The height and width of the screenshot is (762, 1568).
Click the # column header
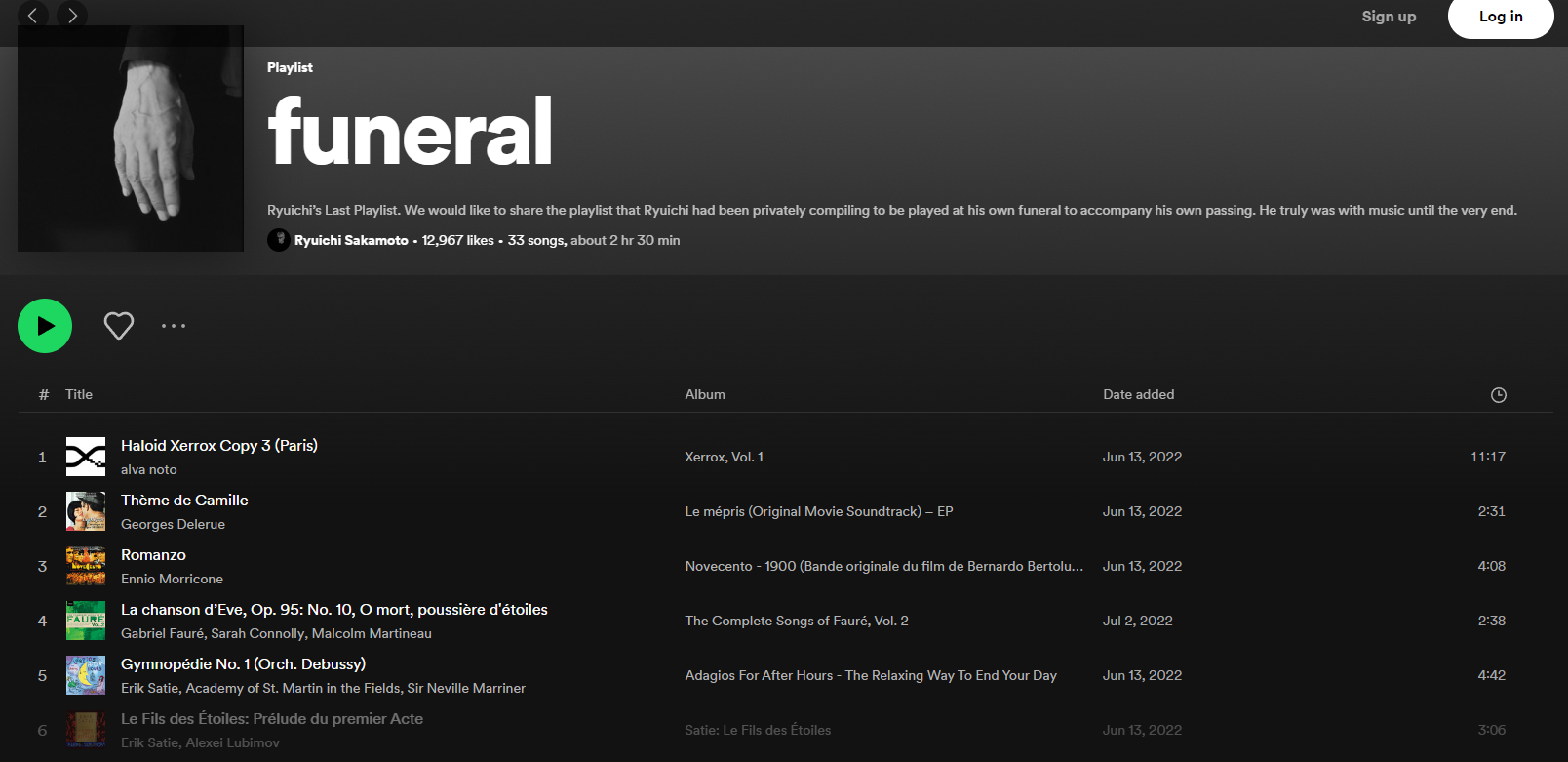[44, 394]
